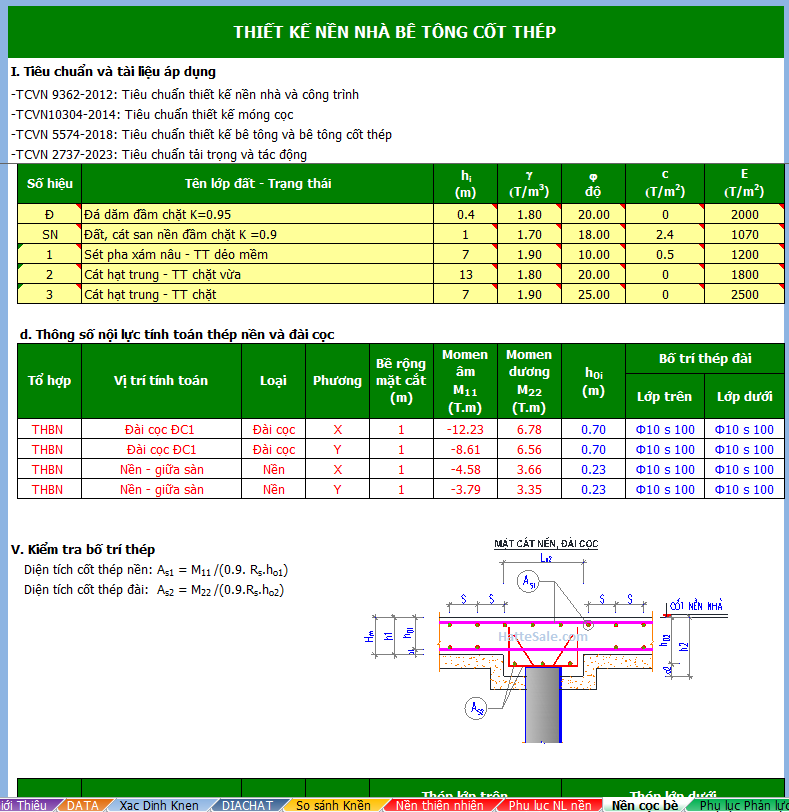Select formula Diện tích cốt thép đài As2
789x812 pixels.
[154, 590]
